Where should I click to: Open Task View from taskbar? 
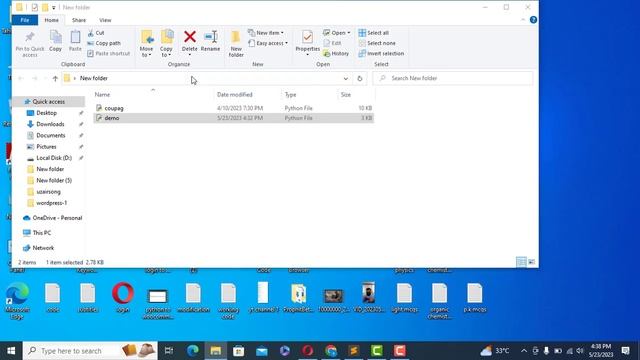click(169, 351)
